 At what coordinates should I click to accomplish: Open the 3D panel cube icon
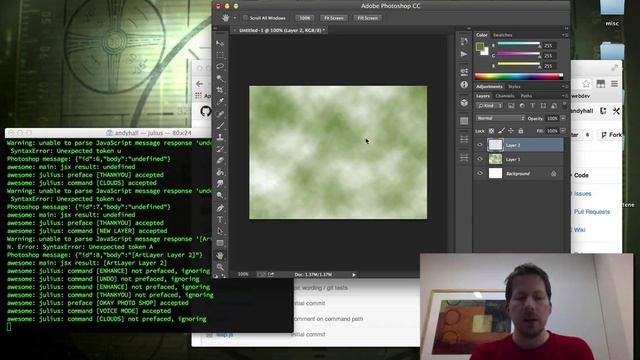pyautogui.click(x=464, y=102)
